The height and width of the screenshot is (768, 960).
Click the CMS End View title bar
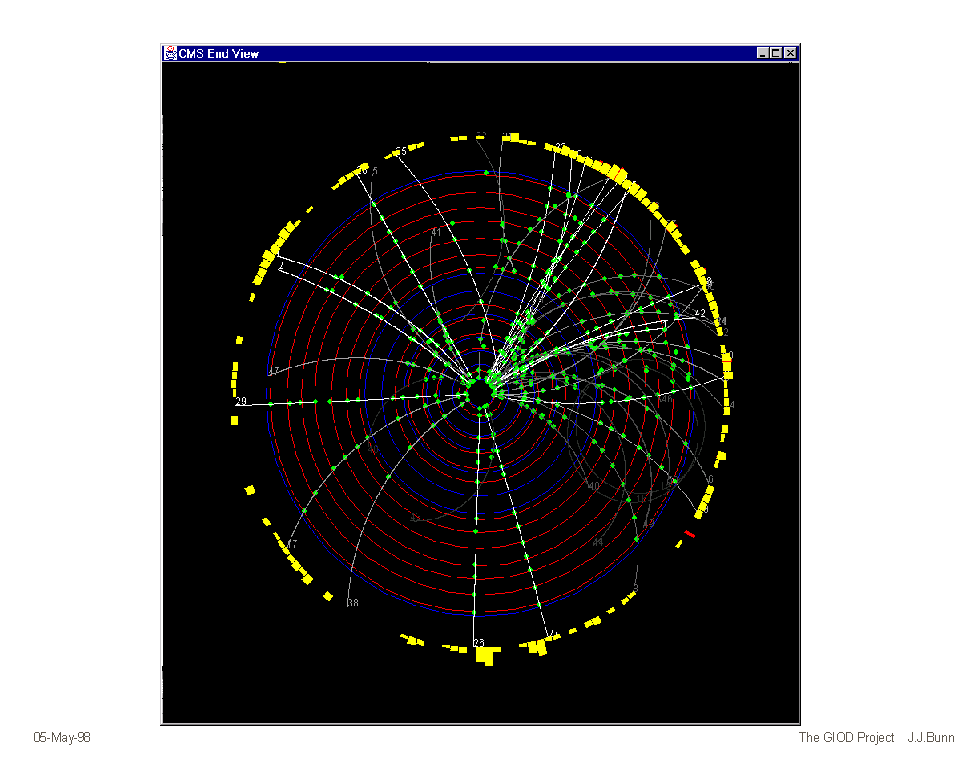point(450,53)
